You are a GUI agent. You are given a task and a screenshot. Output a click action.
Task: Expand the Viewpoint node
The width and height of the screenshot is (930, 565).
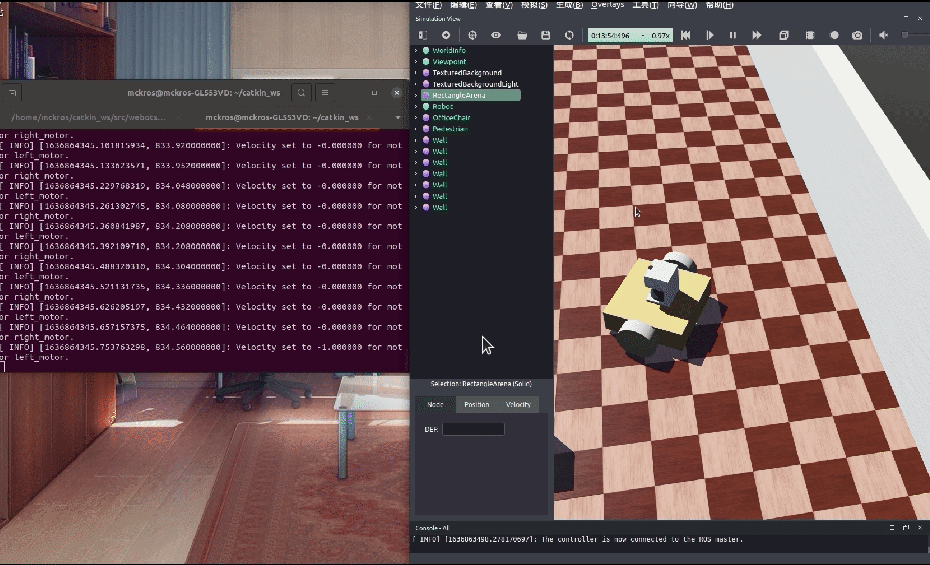pos(416,62)
